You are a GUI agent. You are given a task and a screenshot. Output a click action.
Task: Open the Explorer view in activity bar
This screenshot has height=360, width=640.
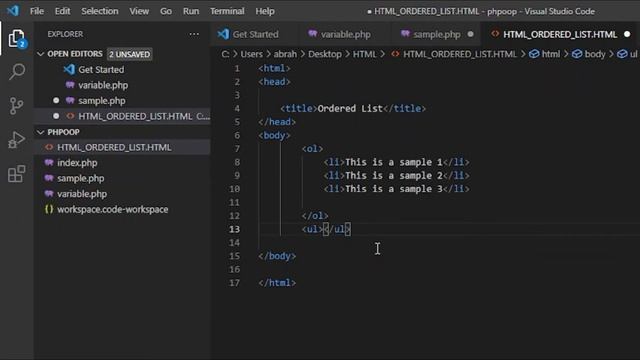pyautogui.click(x=17, y=38)
